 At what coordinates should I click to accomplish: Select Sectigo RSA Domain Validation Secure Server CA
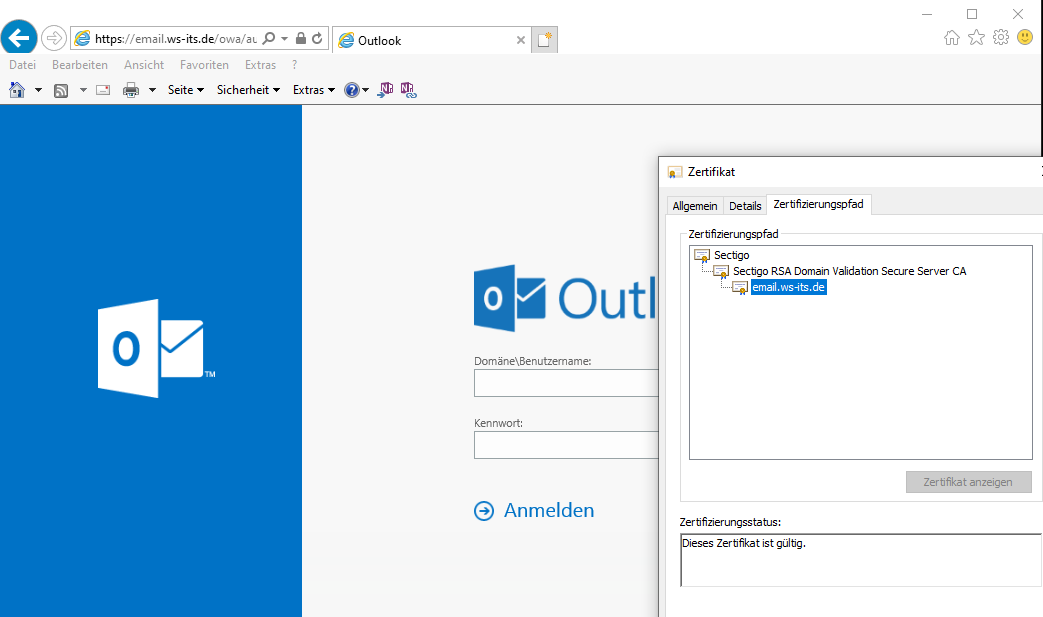(x=849, y=271)
